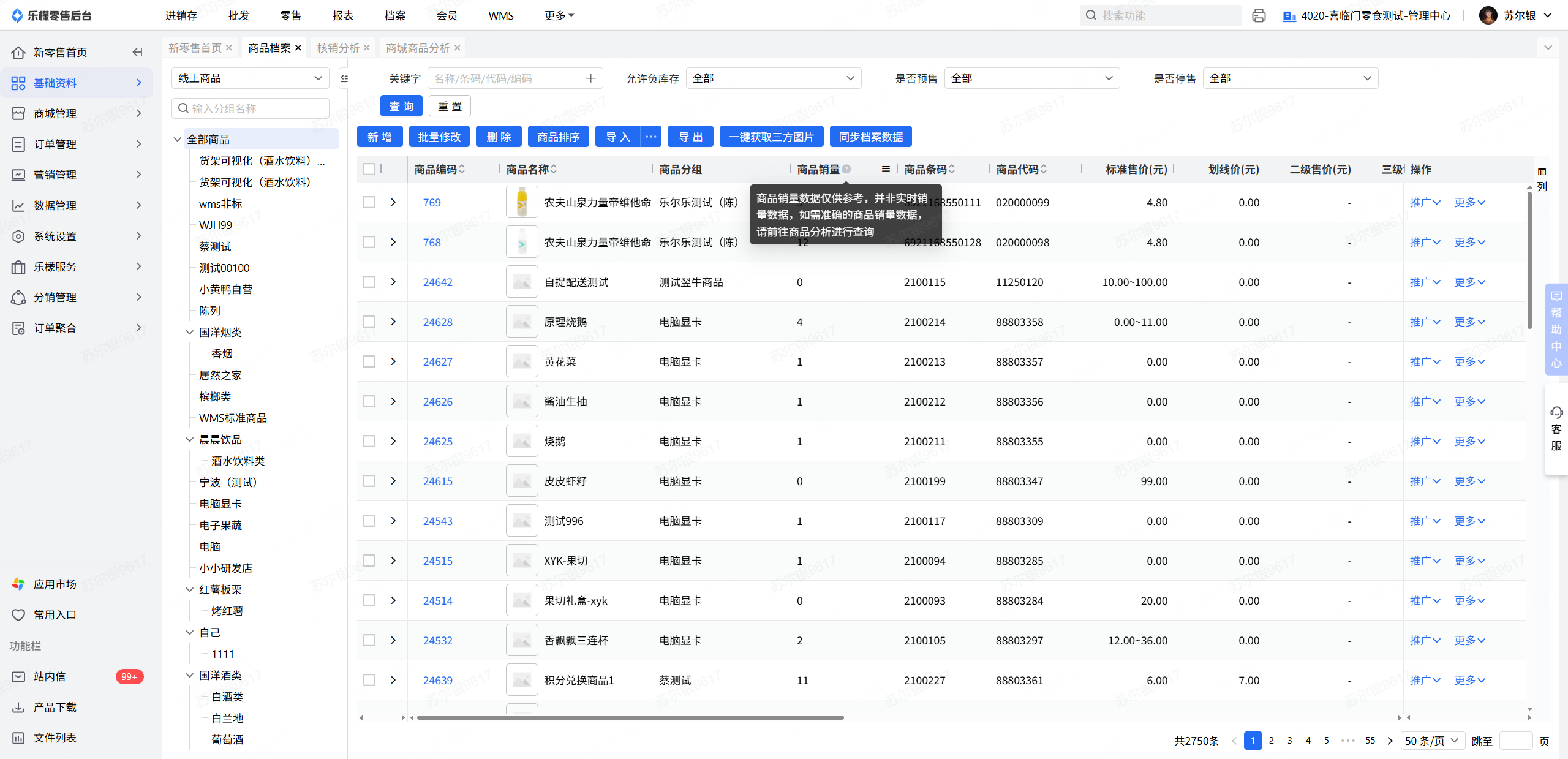Click the printer icon in top bar
The width and height of the screenshot is (1568, 759).
[1259, 15]
